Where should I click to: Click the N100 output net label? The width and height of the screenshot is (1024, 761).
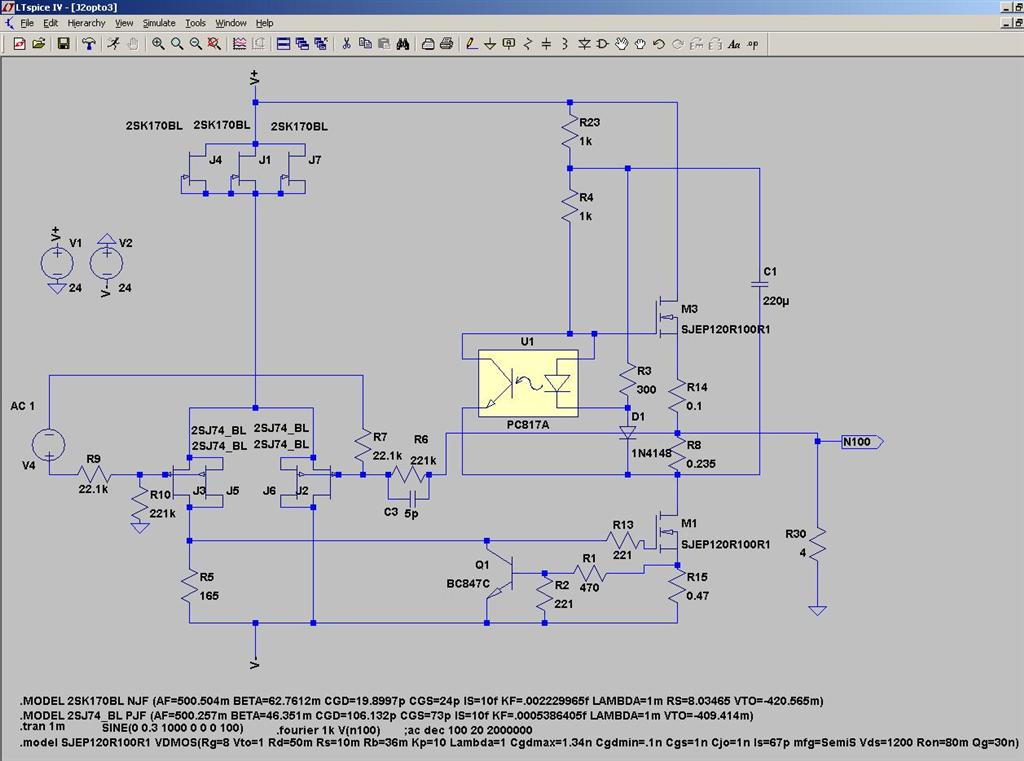pyautogui.click(x=861, y=442)
